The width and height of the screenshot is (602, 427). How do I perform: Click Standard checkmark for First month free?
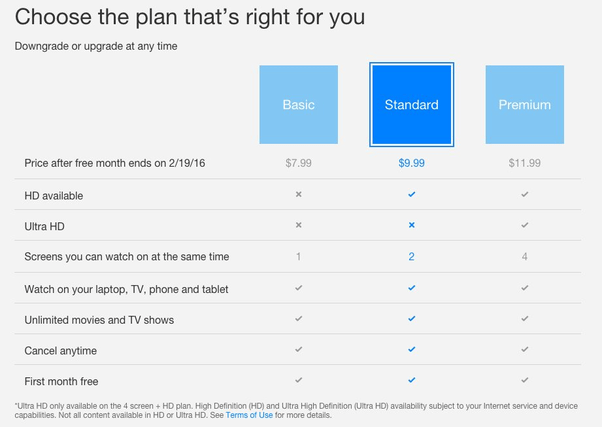tap(411, 381)
